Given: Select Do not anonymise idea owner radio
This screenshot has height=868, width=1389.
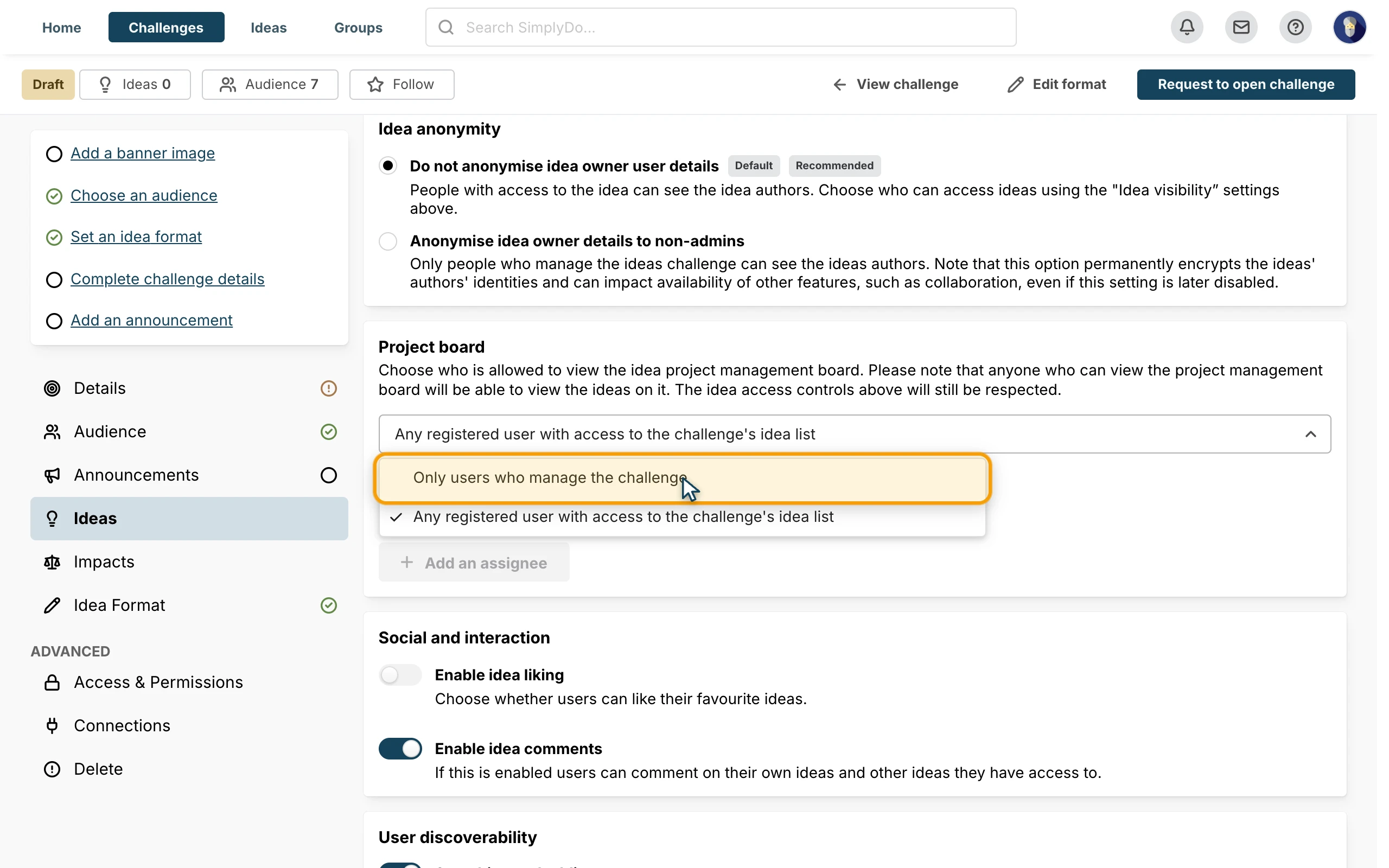Looking at the screenshot, I should (x=388, y=166).
